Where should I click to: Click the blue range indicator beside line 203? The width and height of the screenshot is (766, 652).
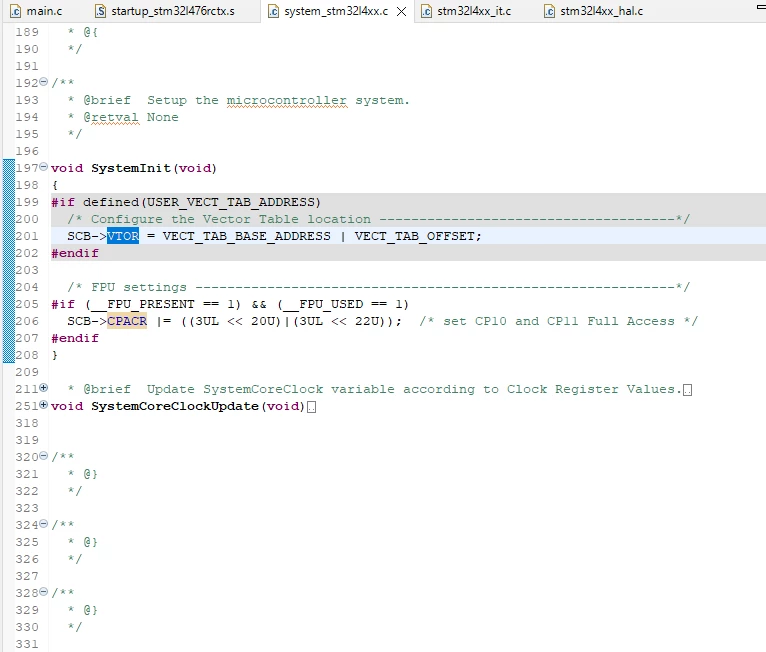(9, 261)
